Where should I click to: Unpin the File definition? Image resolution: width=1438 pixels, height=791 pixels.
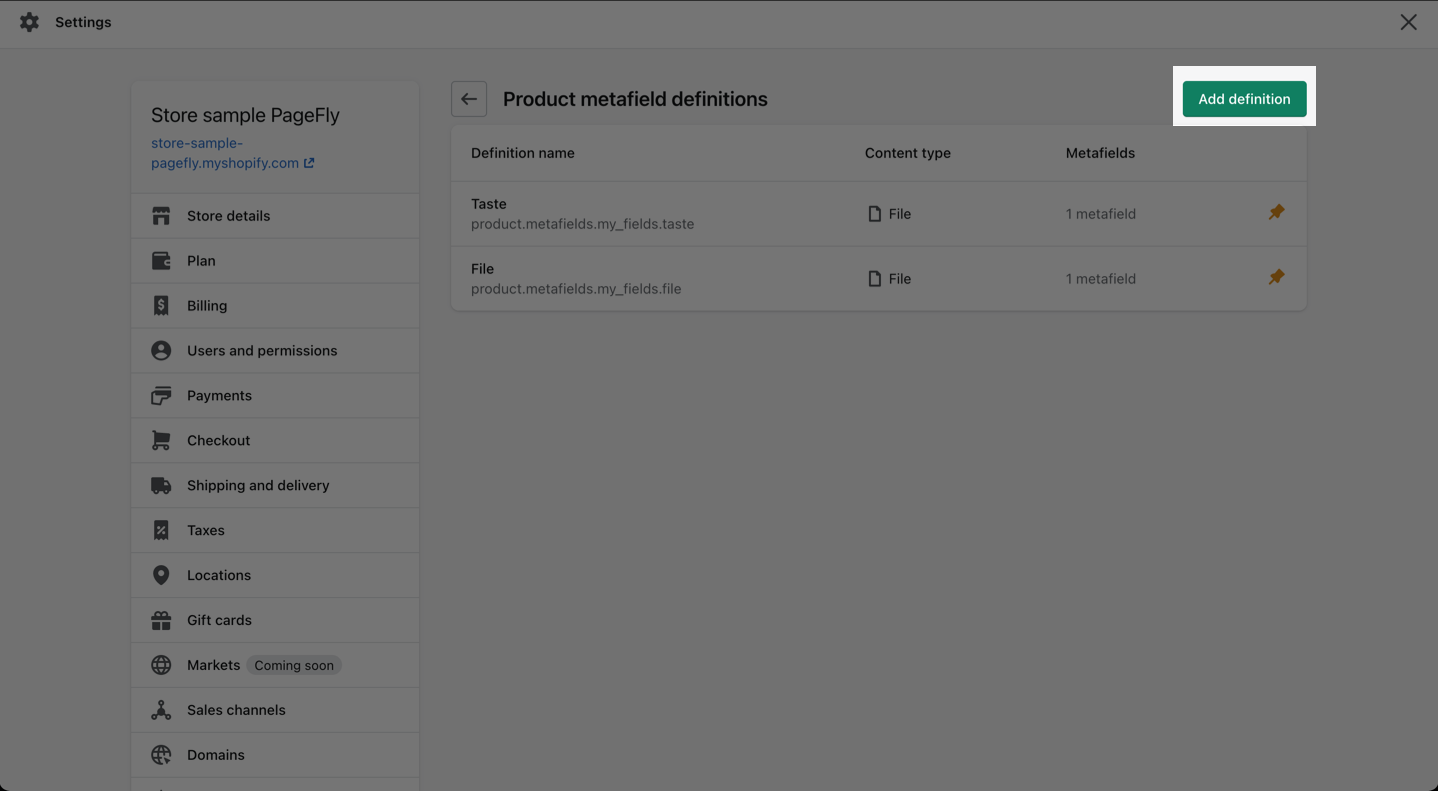(1276, 277)
